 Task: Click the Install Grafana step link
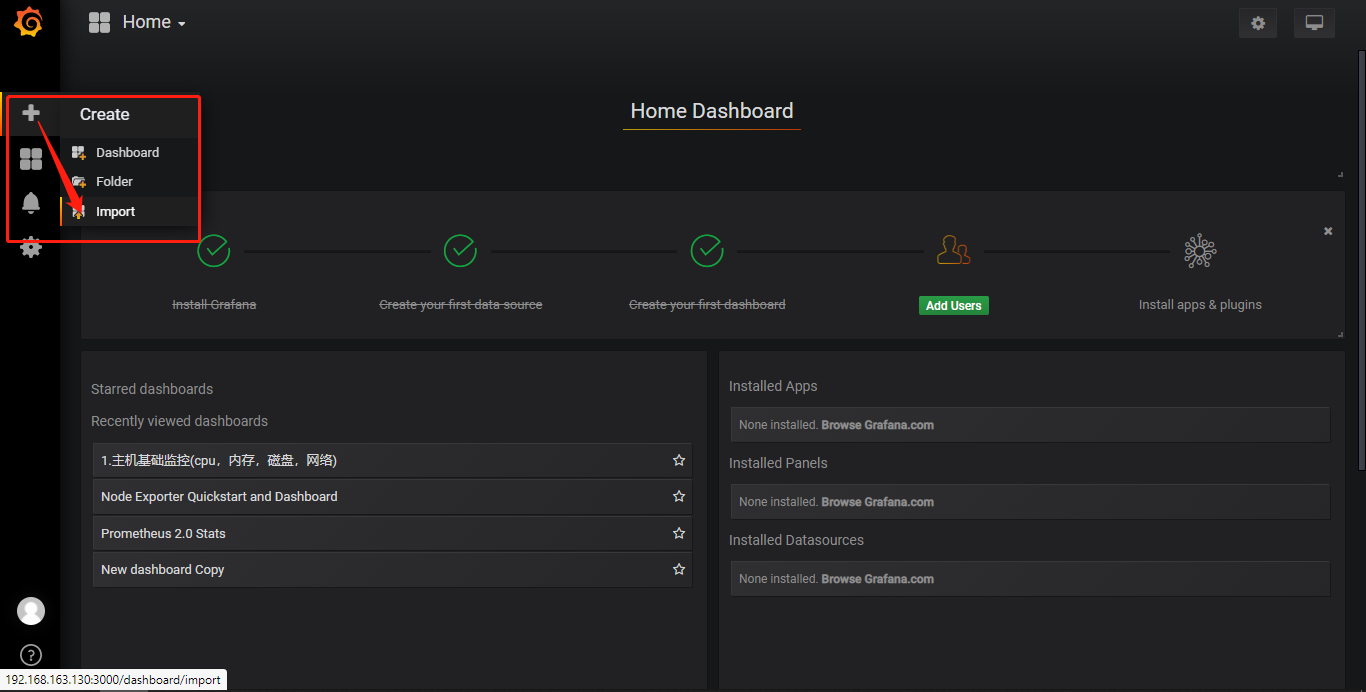(214, 305)
